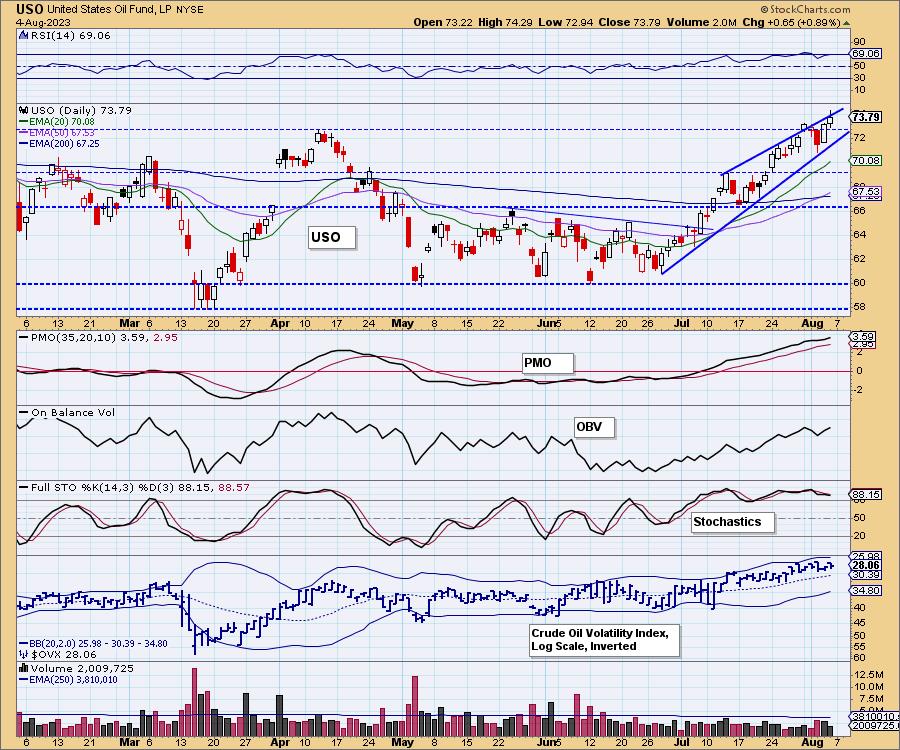Click the 70.08 EMA price tag on right axis
900x750 pixels.
[x=866, y=161]
